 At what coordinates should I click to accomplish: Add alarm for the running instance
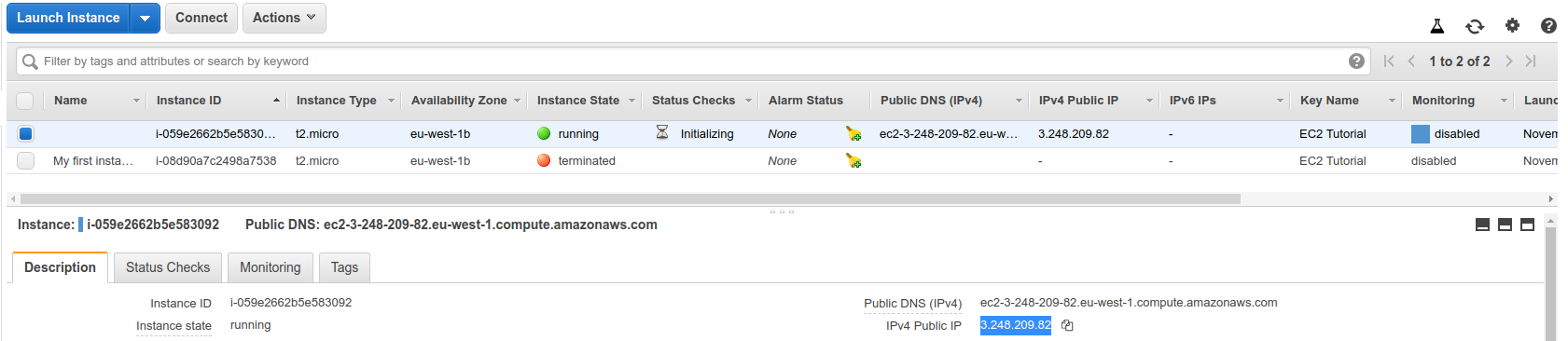[x=853, y=134]
